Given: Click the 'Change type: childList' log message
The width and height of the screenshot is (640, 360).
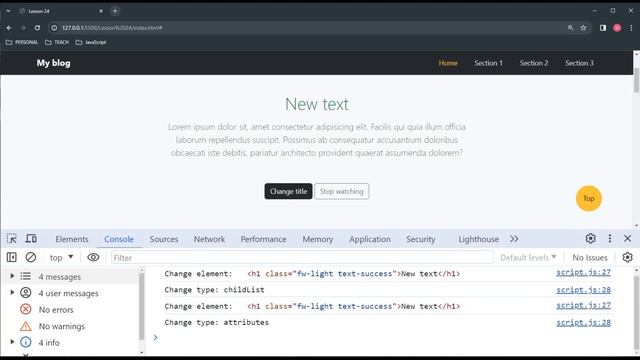Looking at the screenshot, I should pyautogui.click(x=214, y=290).
